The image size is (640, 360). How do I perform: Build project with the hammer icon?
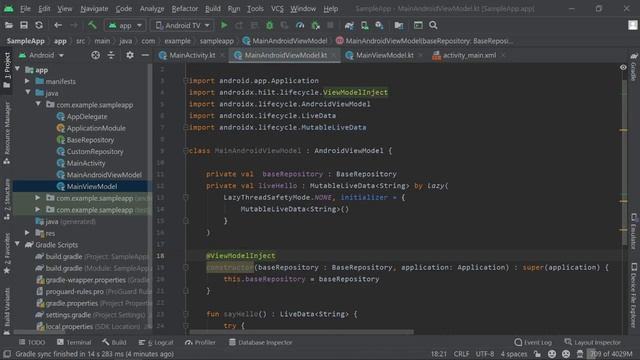click(x=92, y=25)
